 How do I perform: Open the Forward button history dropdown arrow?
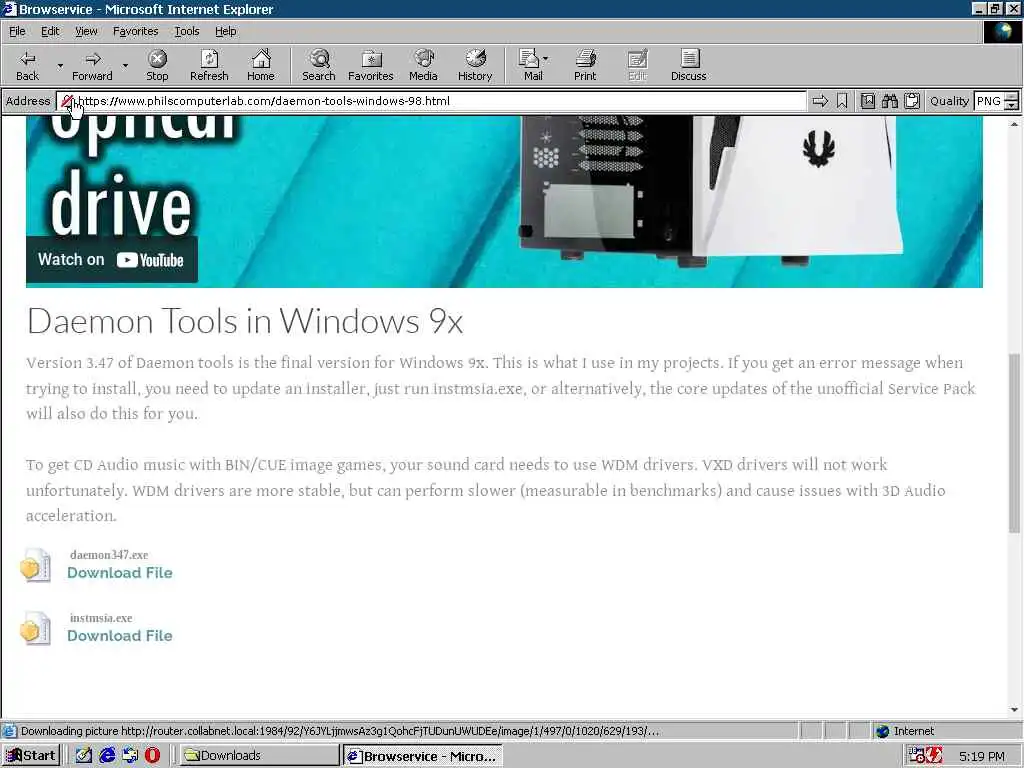pos(125,65)
